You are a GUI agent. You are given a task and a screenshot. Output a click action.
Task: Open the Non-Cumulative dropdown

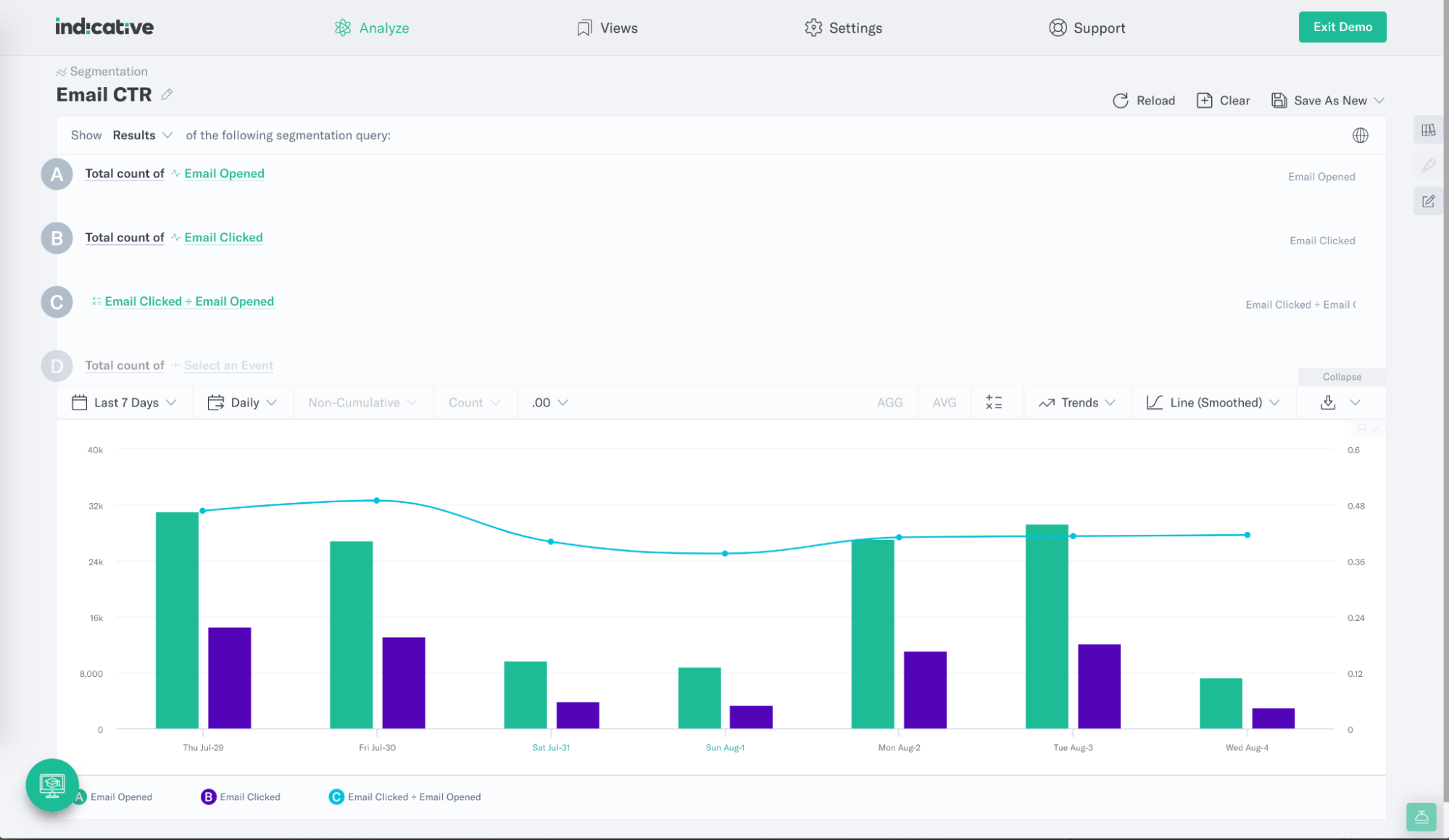pos(362,402)
